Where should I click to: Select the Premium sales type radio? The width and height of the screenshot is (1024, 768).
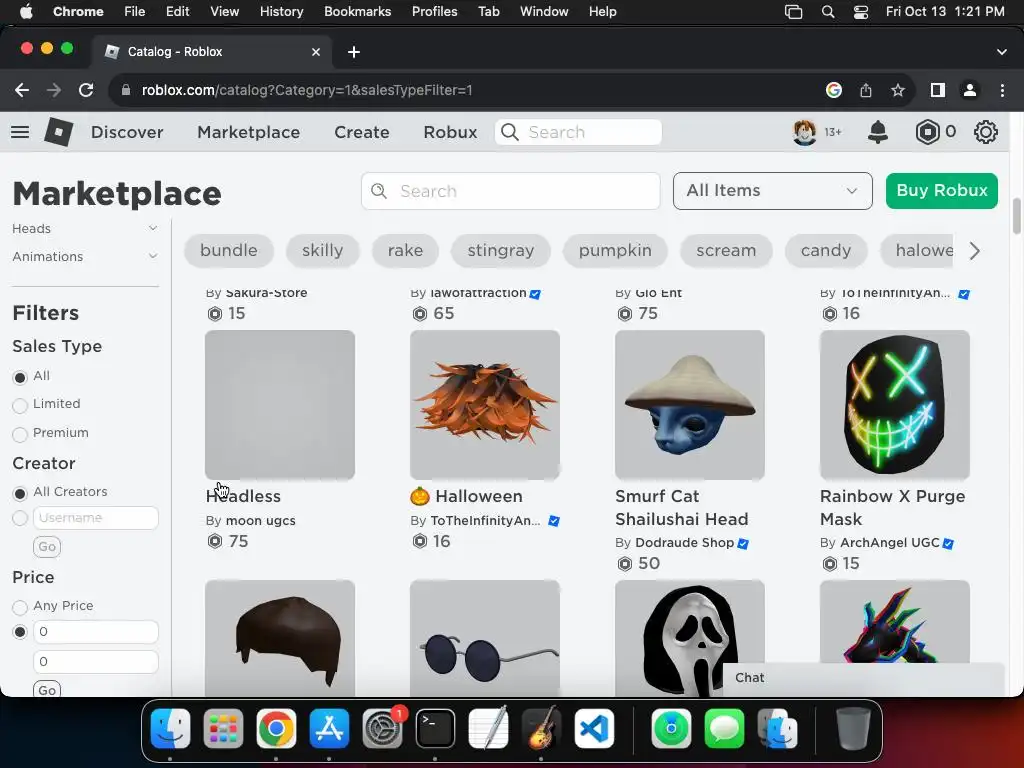point(20,434)
